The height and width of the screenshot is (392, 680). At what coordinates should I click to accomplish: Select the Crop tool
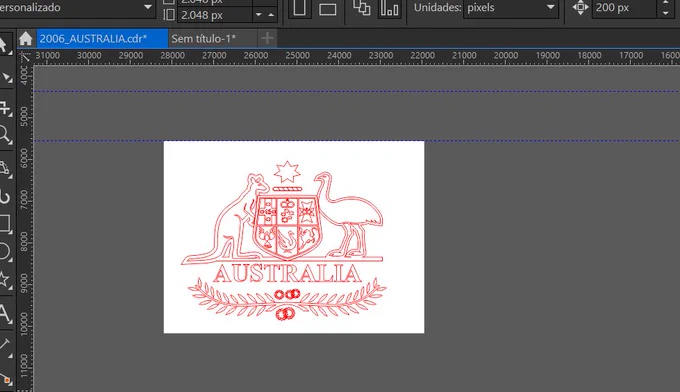[x=5, y=108]
